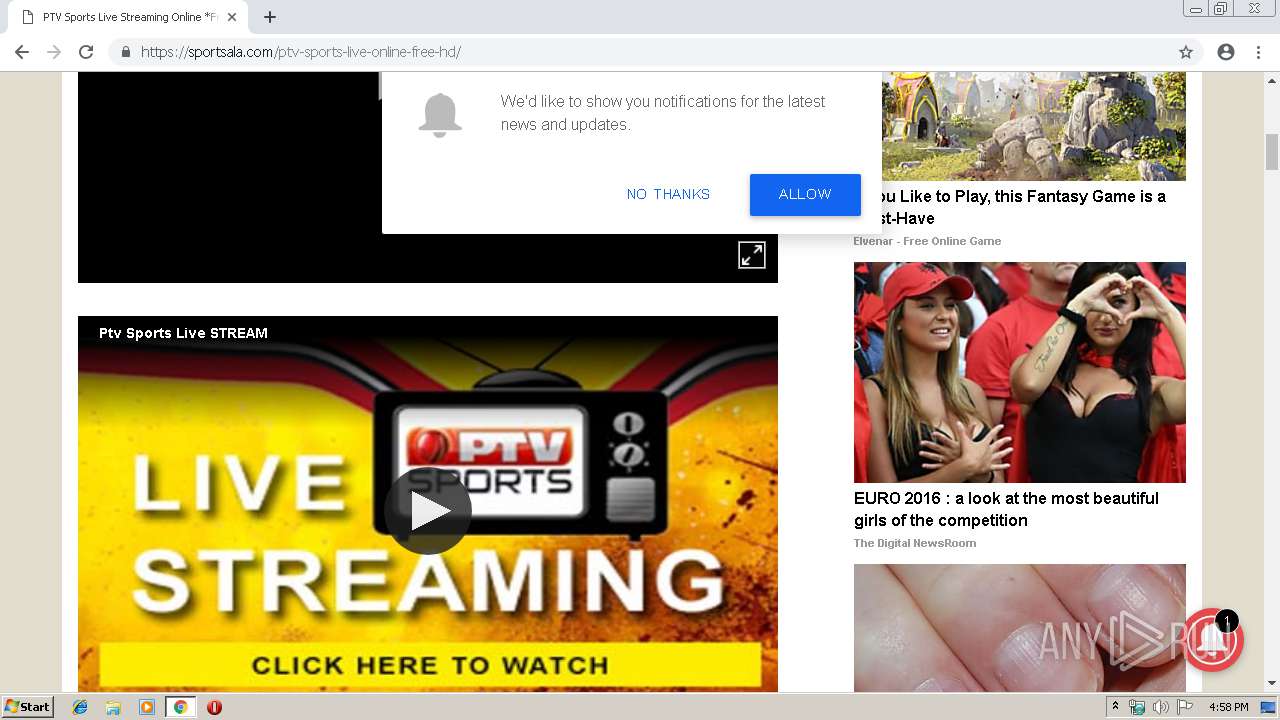This screenshot has width=1280, height=720.
Task: Open the media player taskbar icon
Action: click(x=147, y=707)
